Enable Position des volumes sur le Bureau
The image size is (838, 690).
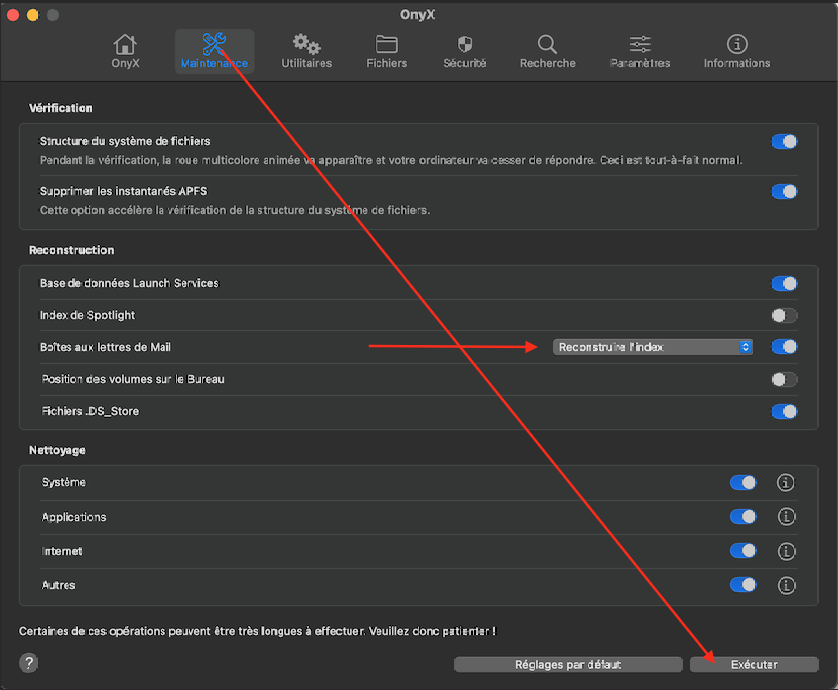[784, 379]
